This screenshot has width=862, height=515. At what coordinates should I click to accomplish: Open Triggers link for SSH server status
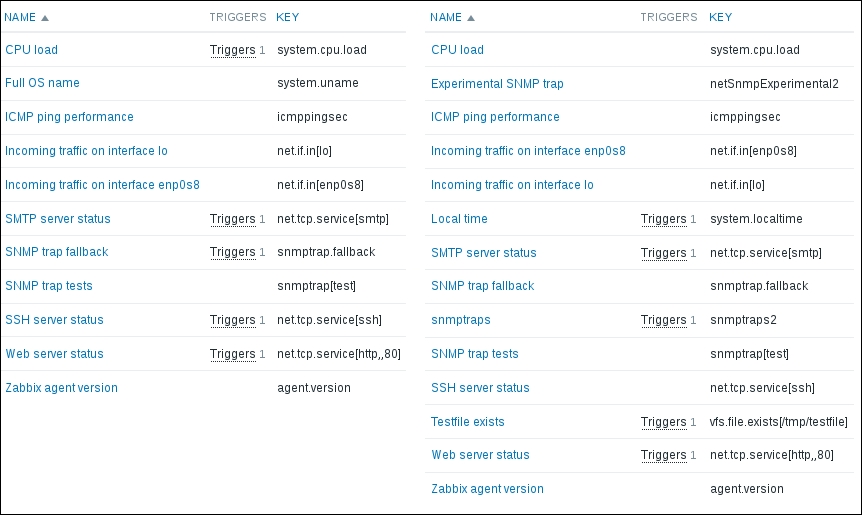point(233,320)
